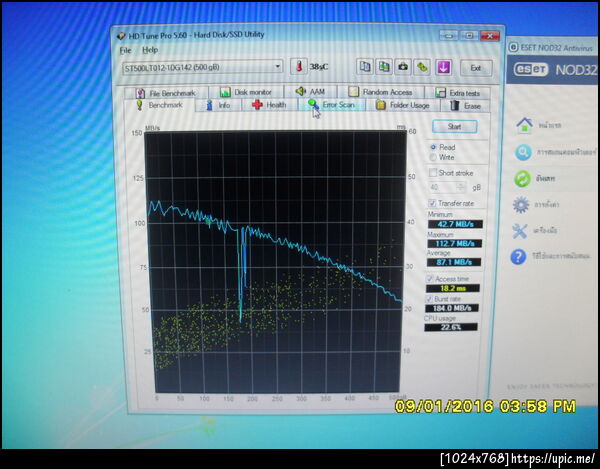Switch to the Erase tab

(x=465, y=106)
